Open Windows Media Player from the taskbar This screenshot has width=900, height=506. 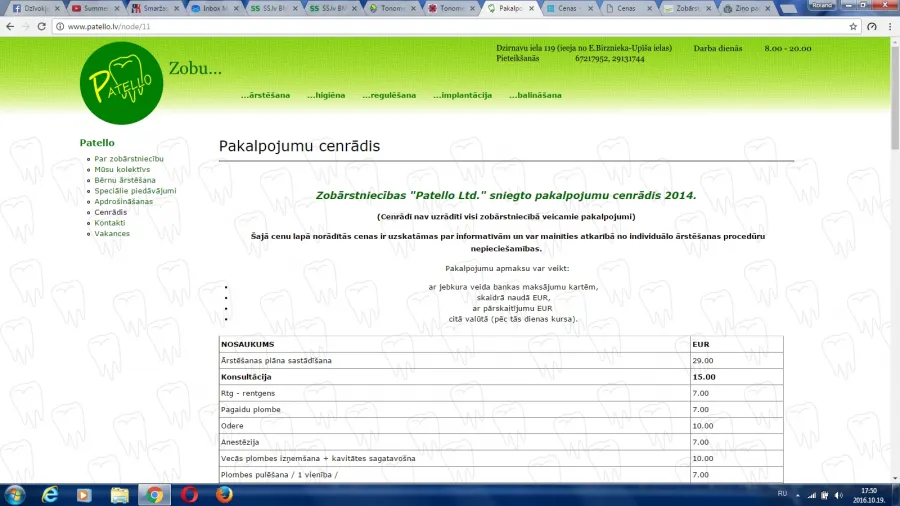click(84, 495)
